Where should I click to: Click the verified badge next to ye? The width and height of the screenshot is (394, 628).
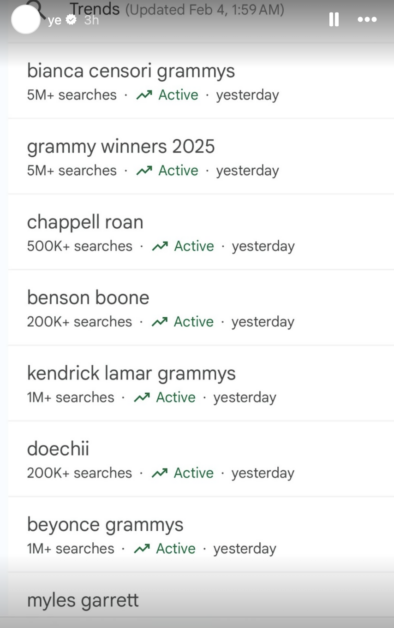coord(71,20)
